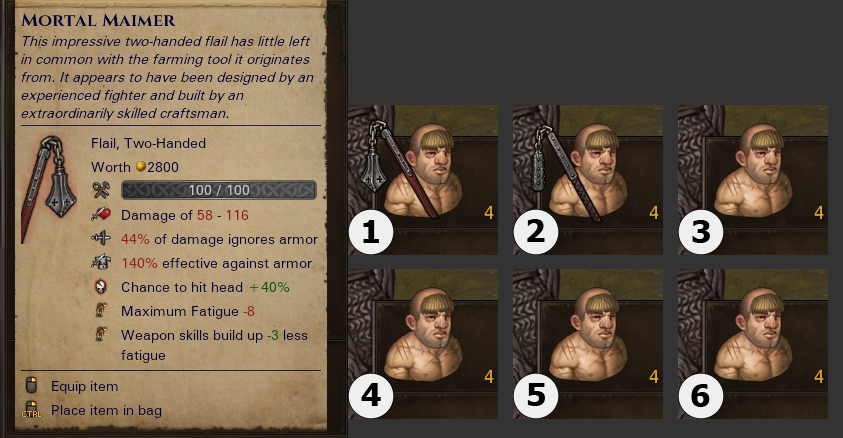Click the gold coin icon by 2800
The width and height of the screenshot is (843, 438).
pos(140,167)
